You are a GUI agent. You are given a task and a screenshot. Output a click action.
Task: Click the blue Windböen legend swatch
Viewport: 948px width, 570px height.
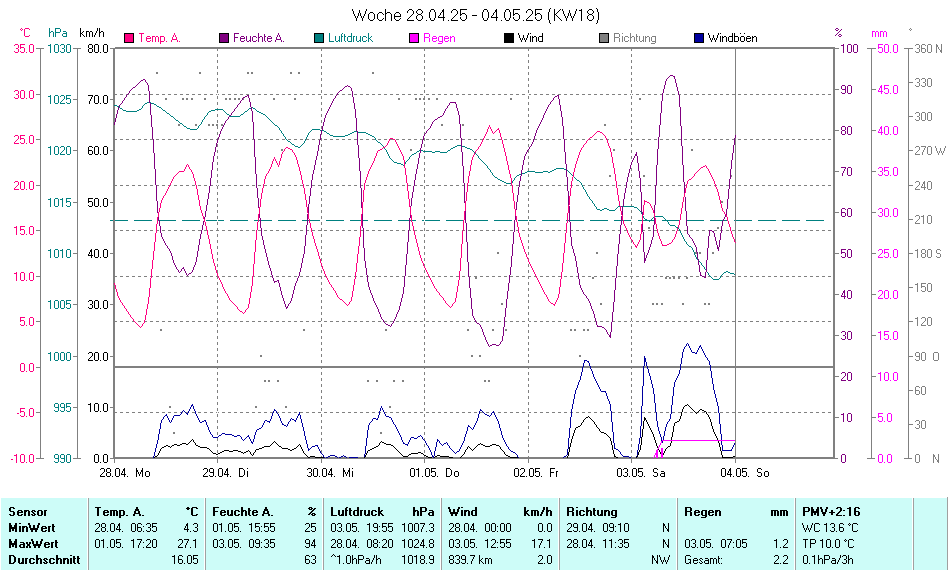699,38
